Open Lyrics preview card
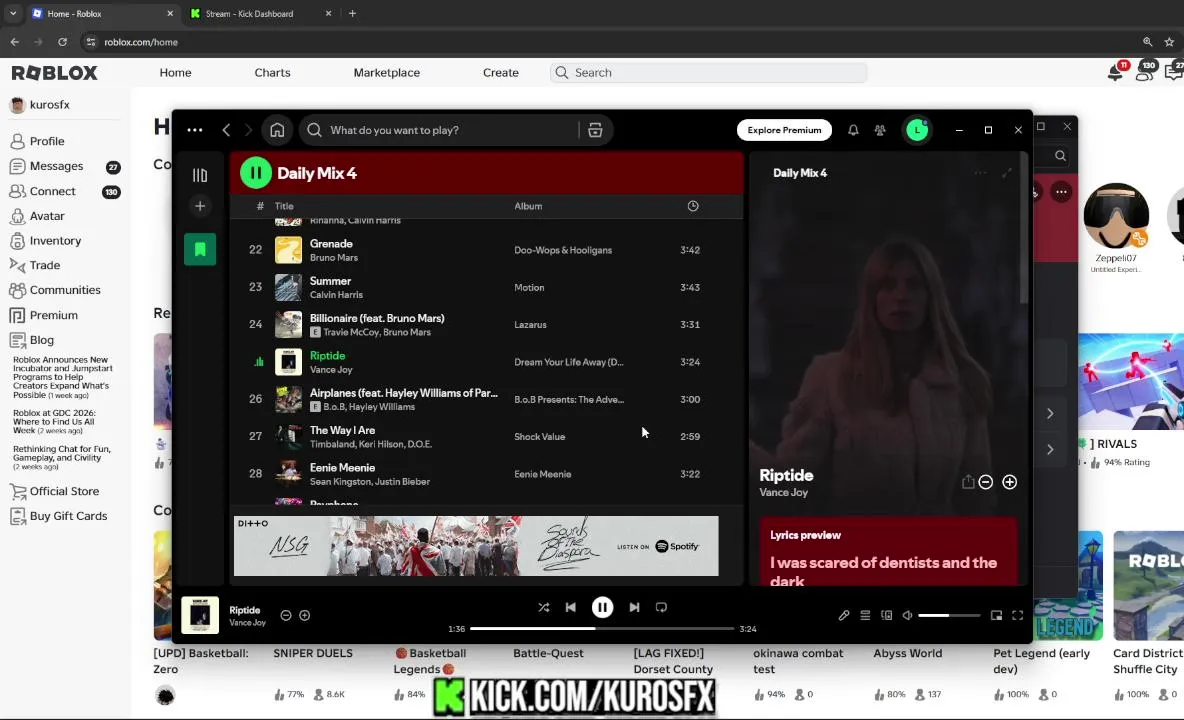 point(888,551)
